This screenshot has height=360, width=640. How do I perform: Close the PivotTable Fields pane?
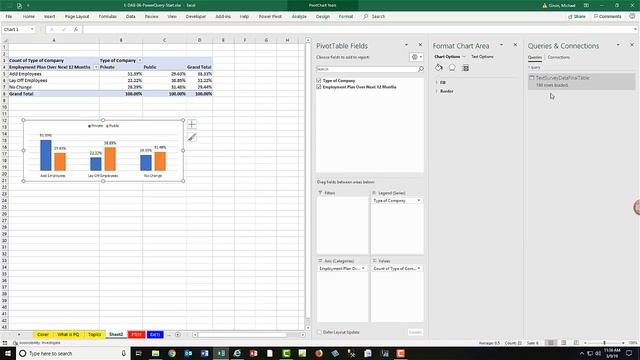click(420, 45)
